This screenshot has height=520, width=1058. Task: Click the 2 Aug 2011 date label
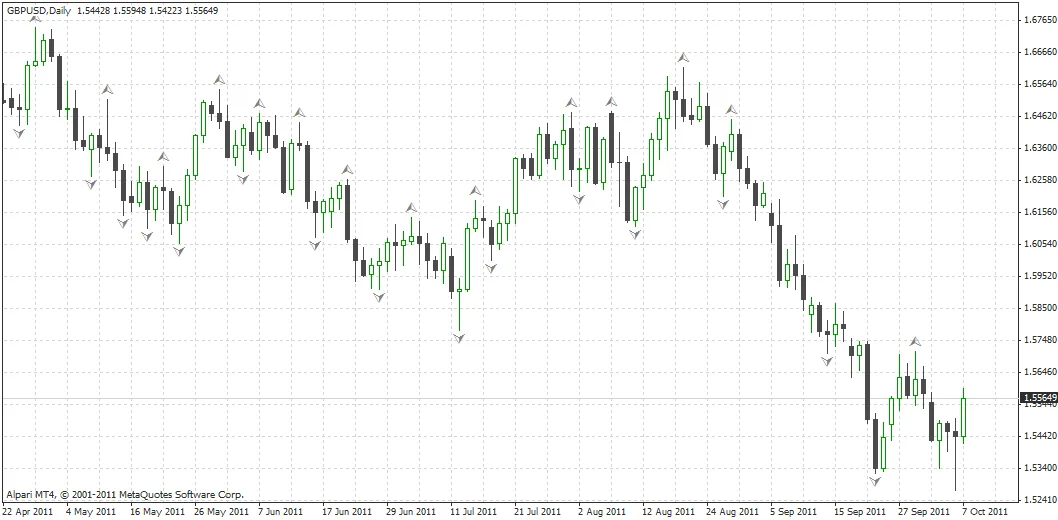tap(603, 512)
